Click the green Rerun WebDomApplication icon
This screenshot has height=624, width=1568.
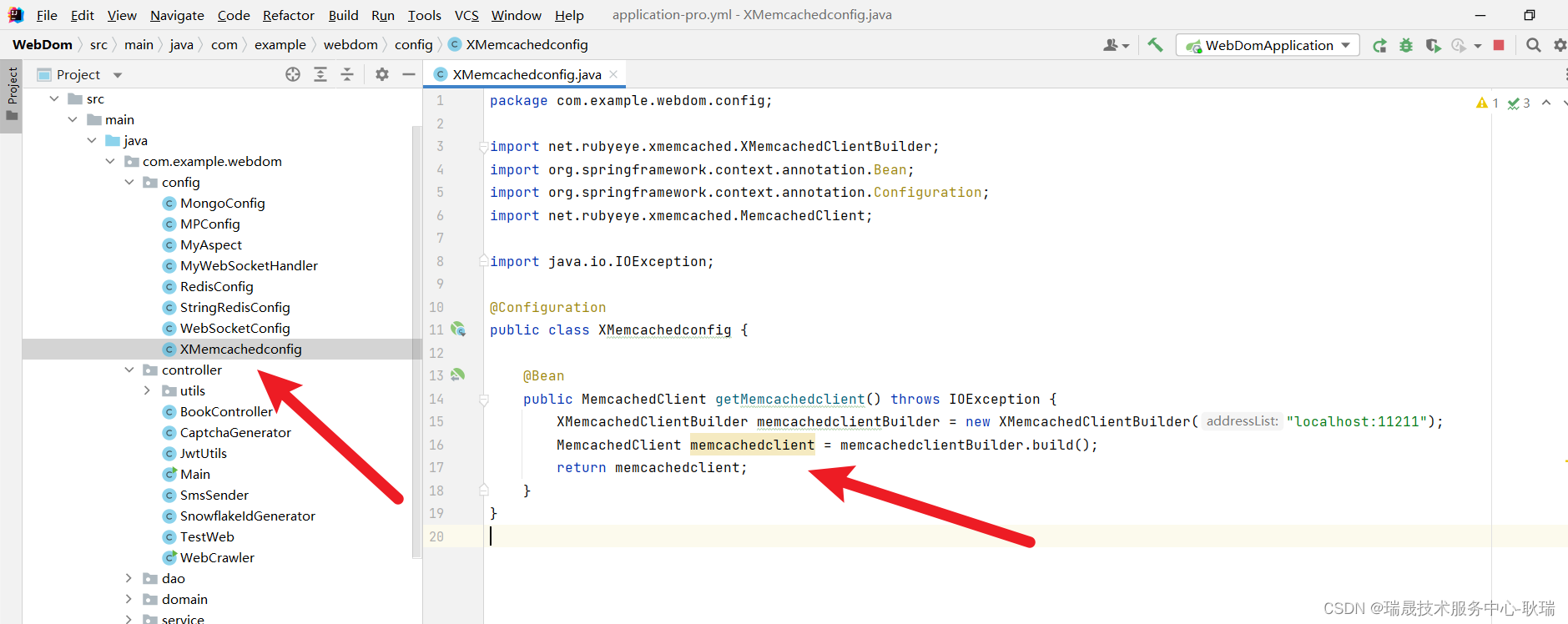tap(1379, 45)
